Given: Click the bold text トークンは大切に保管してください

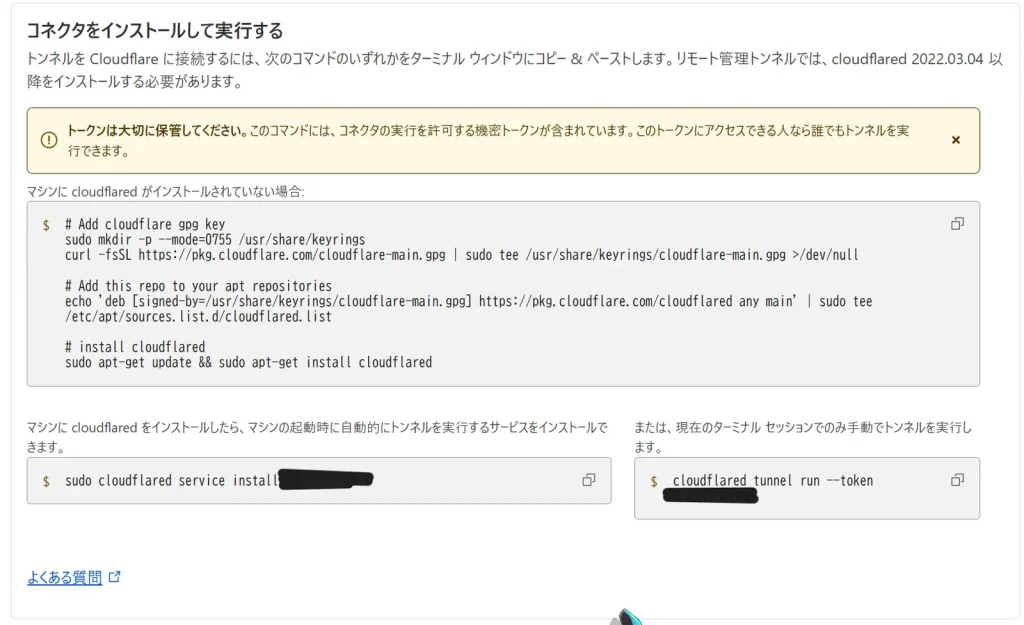Looking at the screenshot, I should pyautogui.click(x=157, y=131).
